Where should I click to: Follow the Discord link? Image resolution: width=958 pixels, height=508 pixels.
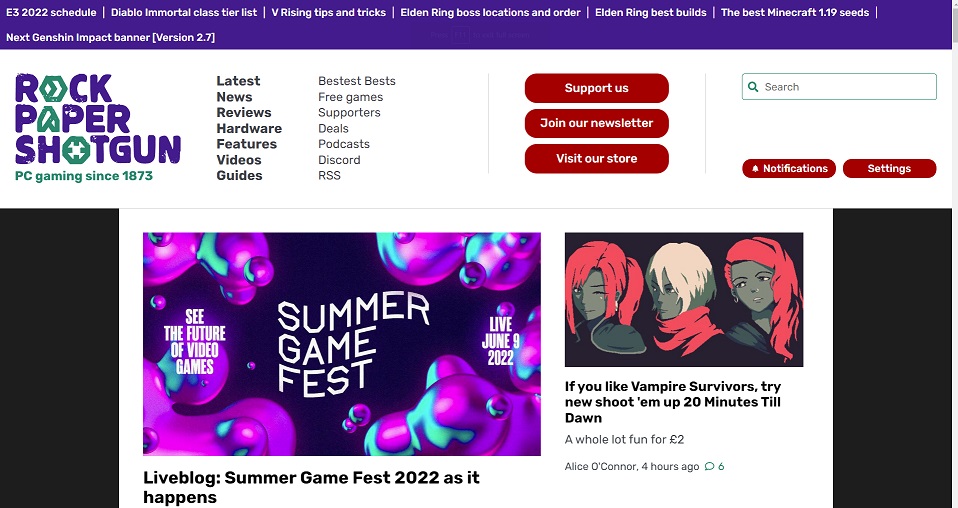coord(339,160)
